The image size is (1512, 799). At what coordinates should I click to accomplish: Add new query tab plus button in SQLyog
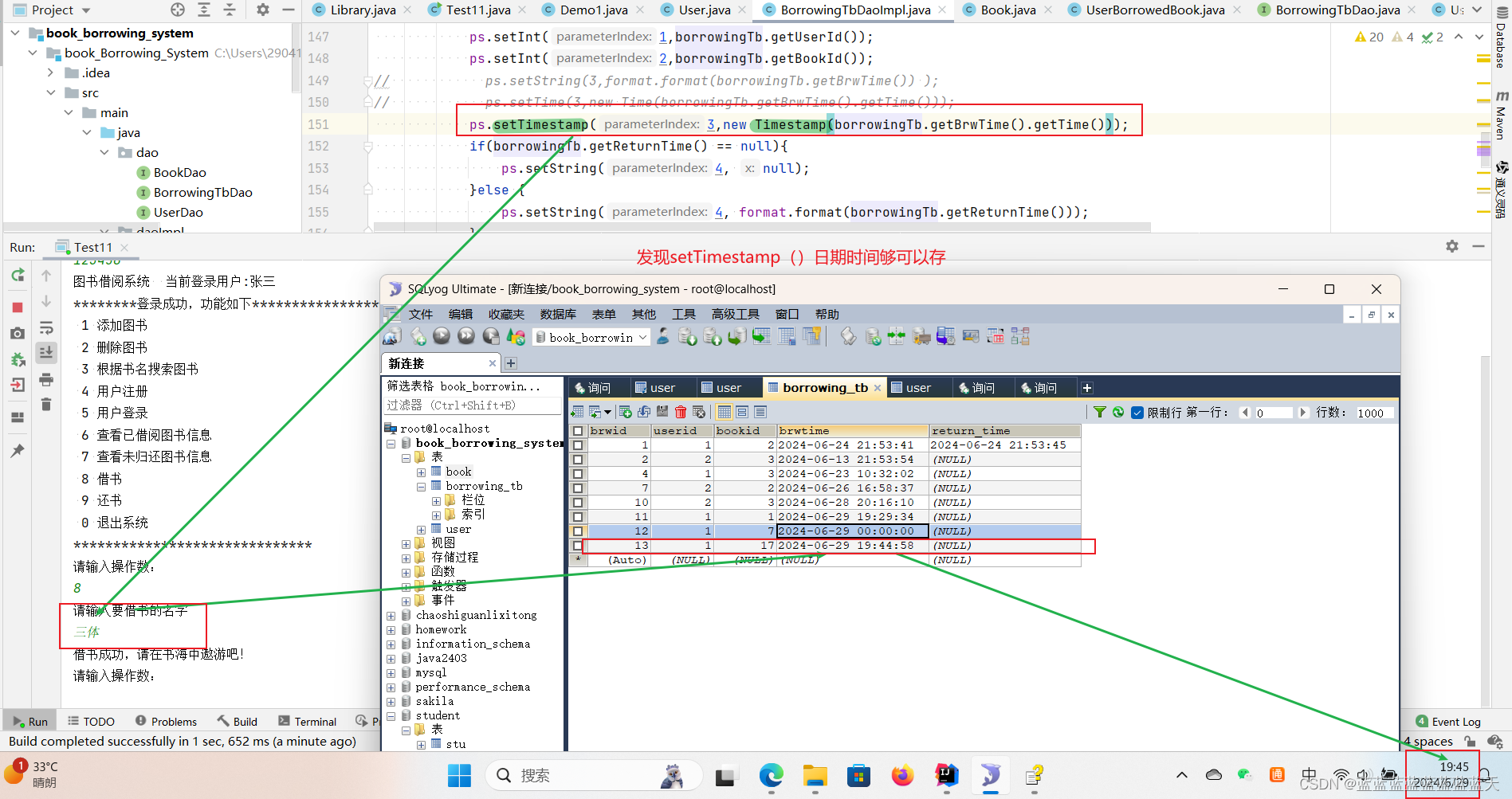pyautogui.click(x=1086, y=388)
